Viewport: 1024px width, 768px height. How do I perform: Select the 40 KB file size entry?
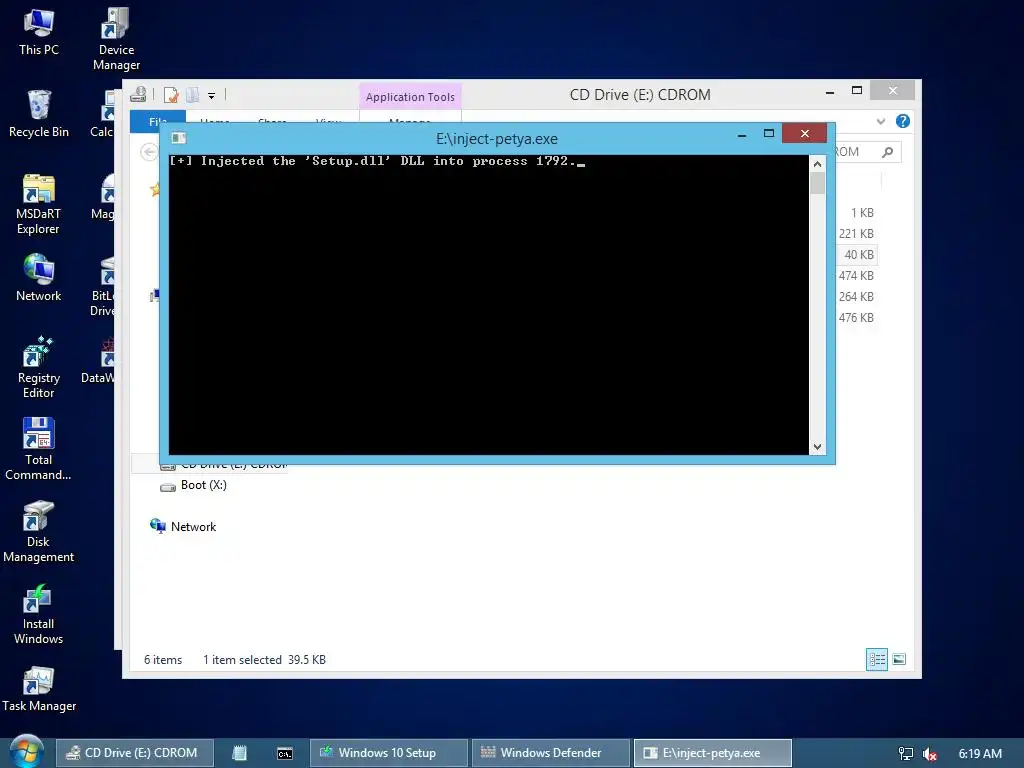(859, 255)
